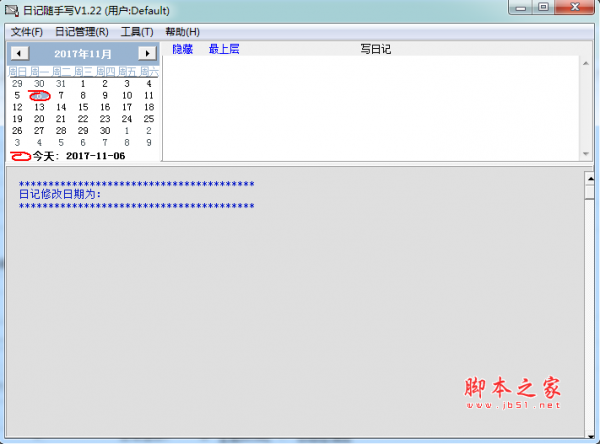Click up arrow of writing box scrollbar
The width and height of the screenshot is (600, 444).
click(586, 64)
